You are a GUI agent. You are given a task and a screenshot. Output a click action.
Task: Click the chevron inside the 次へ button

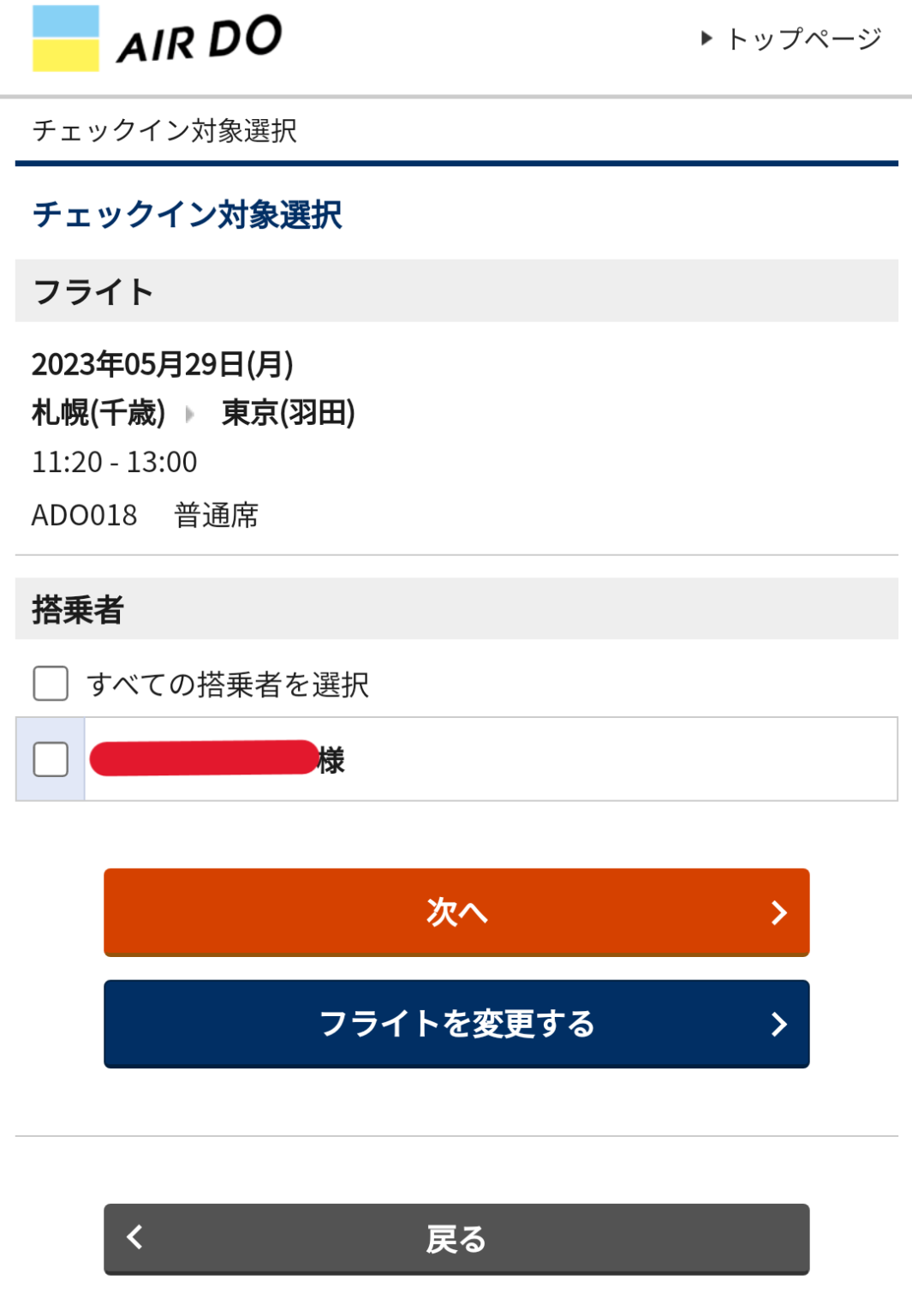778,912
